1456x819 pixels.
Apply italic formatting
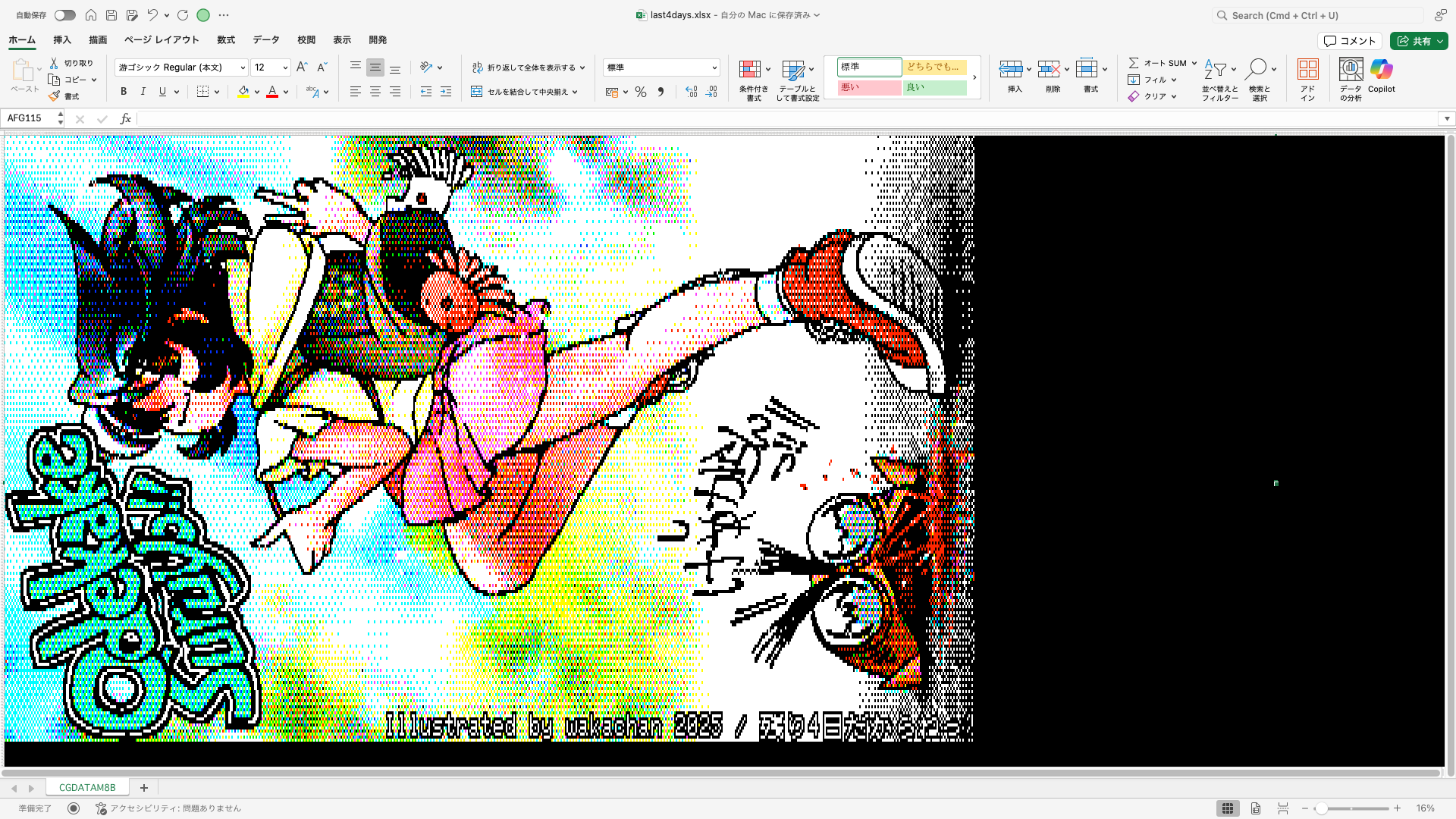click(x=143, y=92)
